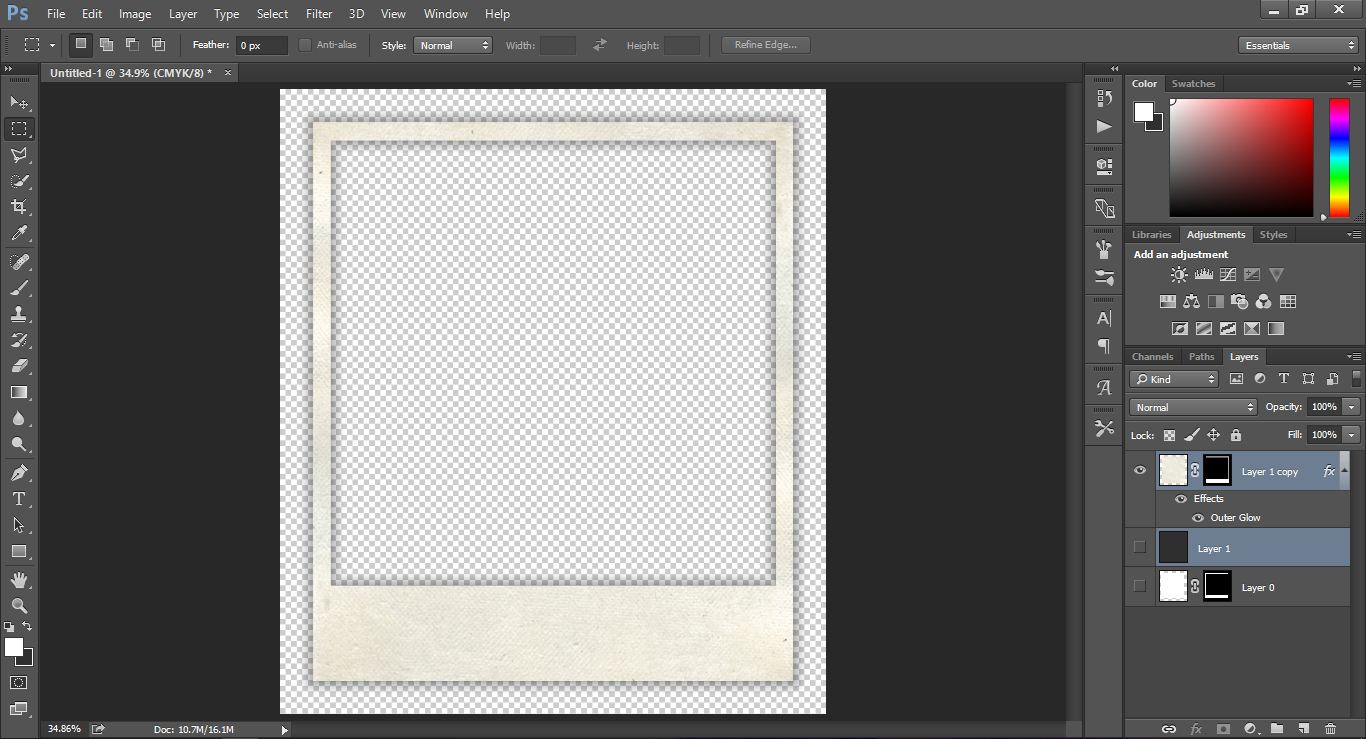
Task: Switch to the Swatches tab
Action: (x=1193, y=84)
